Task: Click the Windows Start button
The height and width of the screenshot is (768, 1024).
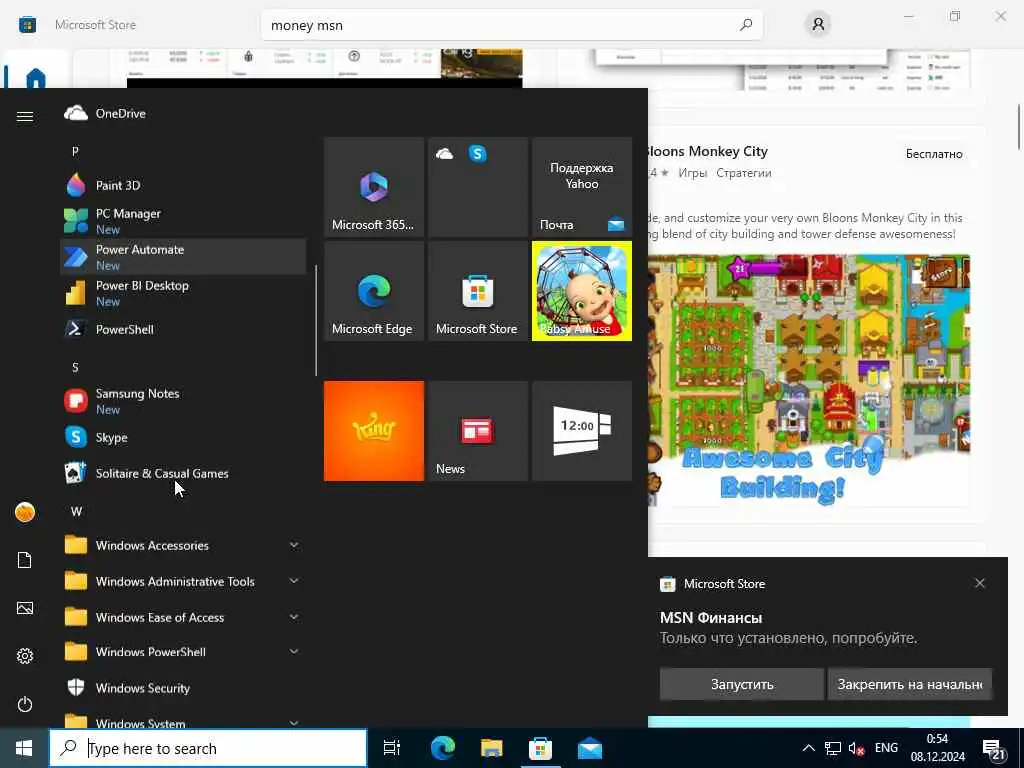Action: click(x=24, y=748)
